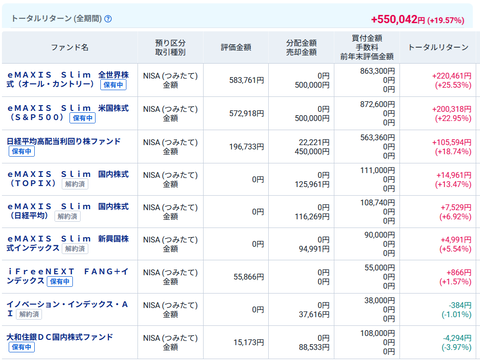480x362 pixels.
Task: Select the 563,360円 purchase amount
Action: (x=377, y=137)
